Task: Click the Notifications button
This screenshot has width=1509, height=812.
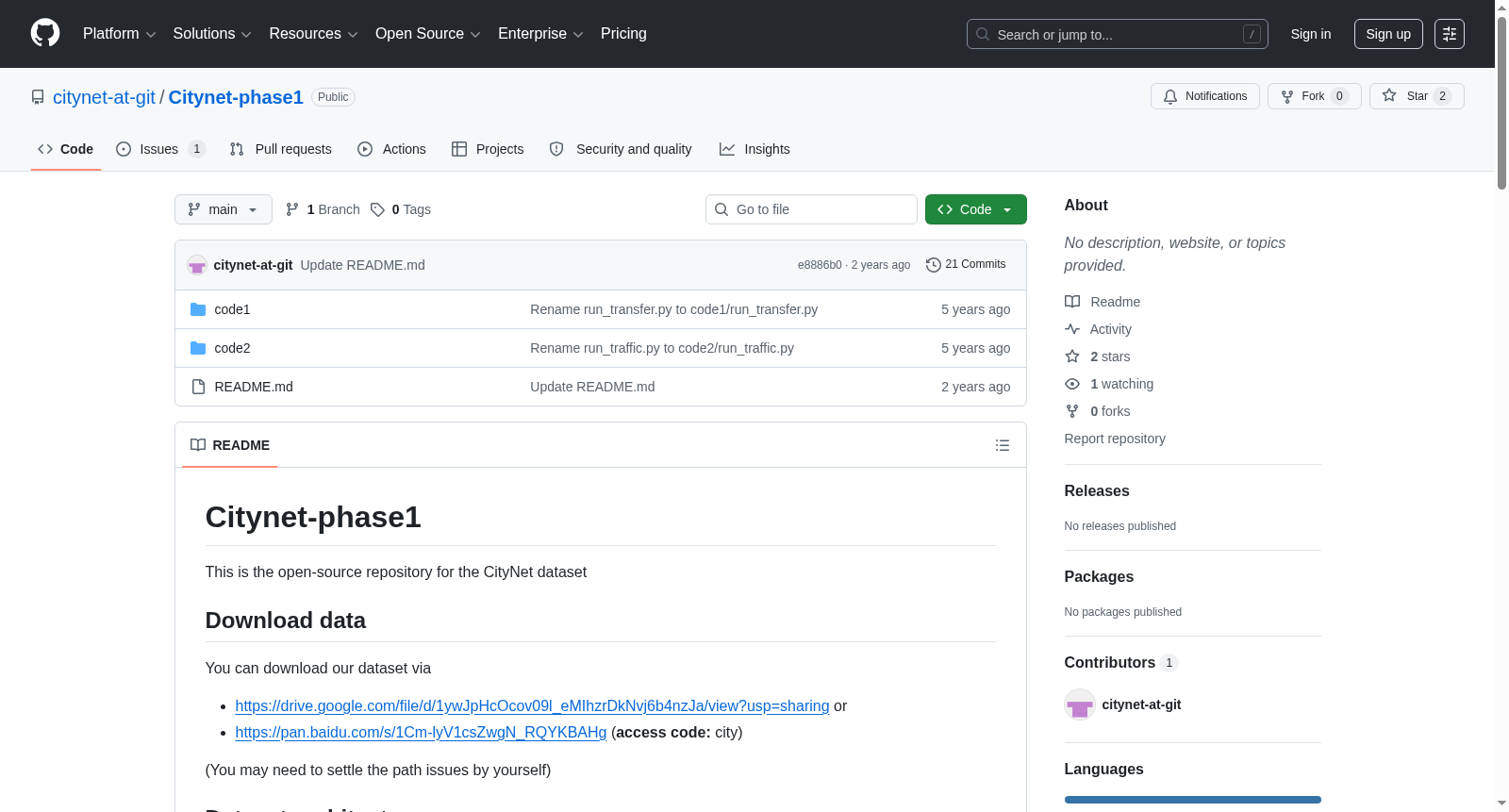Action: (x=1205, y=96)
